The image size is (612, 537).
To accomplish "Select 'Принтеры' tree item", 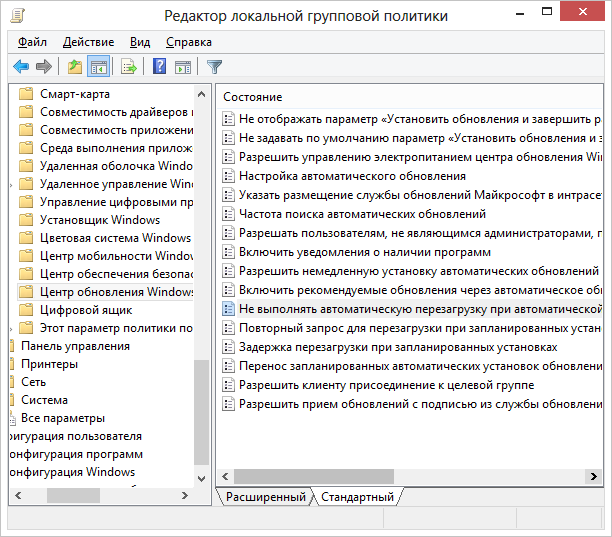I will click(x=49, y=364).
